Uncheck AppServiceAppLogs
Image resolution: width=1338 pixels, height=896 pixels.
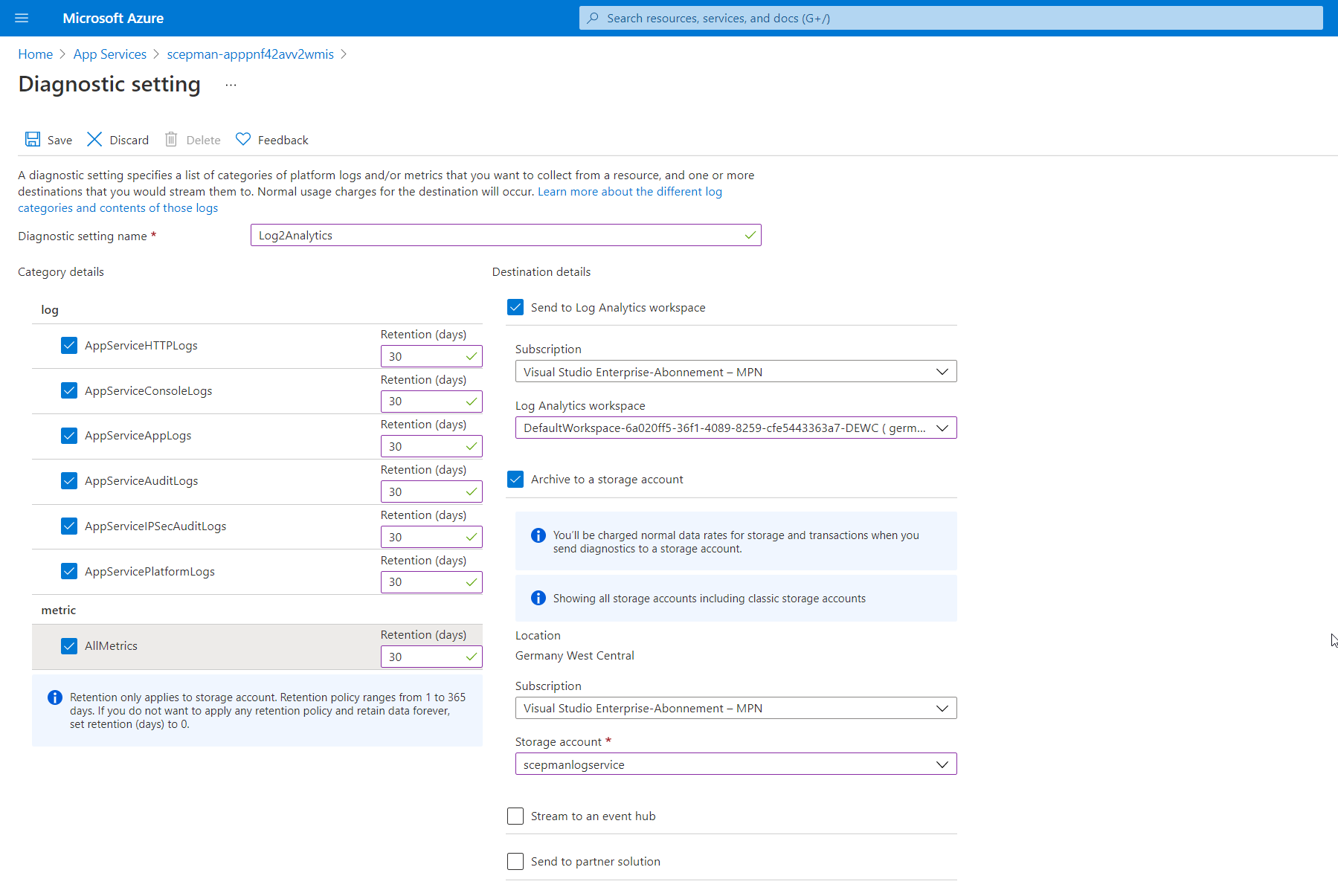69,435
